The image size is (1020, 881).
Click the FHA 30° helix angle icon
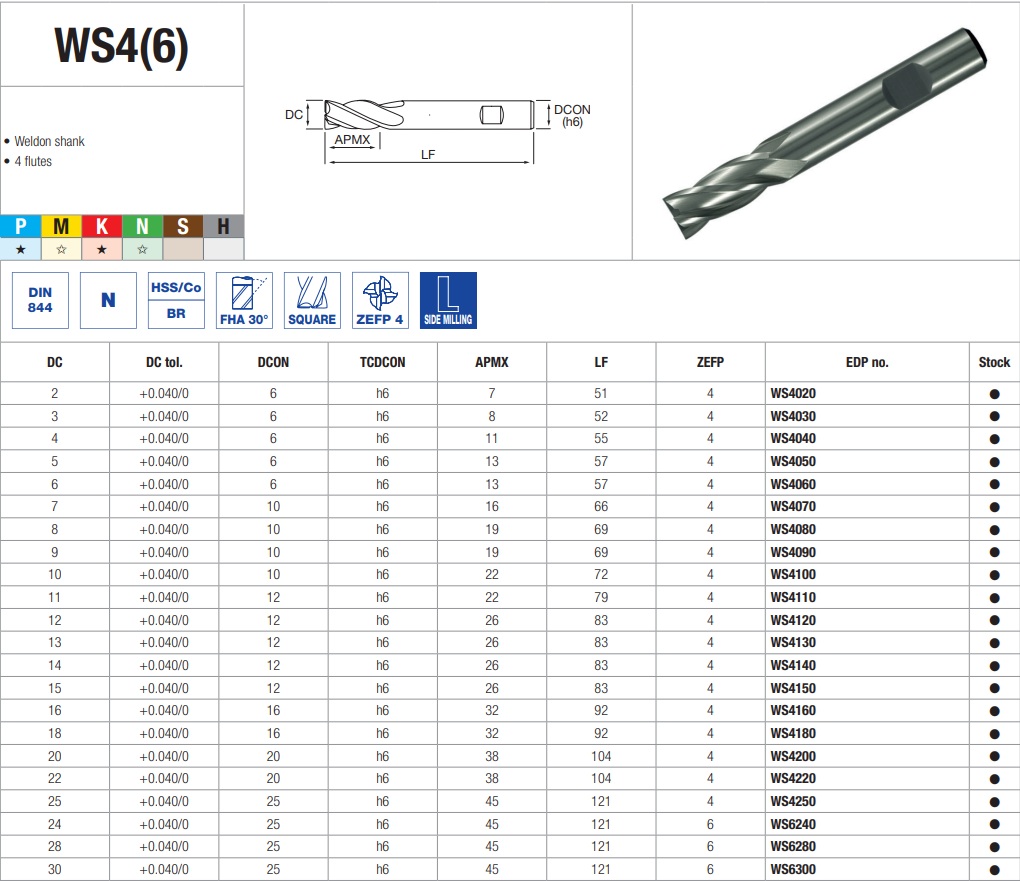pyautogui.click(x=244, y=300)
